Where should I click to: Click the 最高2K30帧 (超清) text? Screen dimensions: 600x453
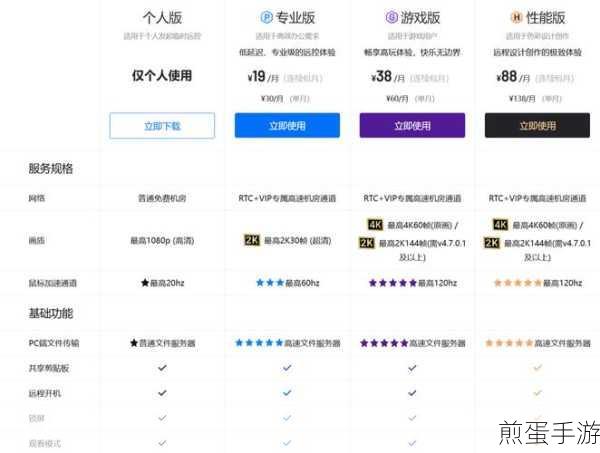click(x=298, y=240)
